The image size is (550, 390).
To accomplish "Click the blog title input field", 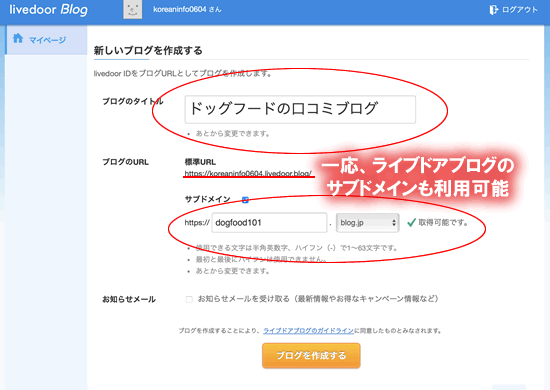I will click(x=300, y=109).
